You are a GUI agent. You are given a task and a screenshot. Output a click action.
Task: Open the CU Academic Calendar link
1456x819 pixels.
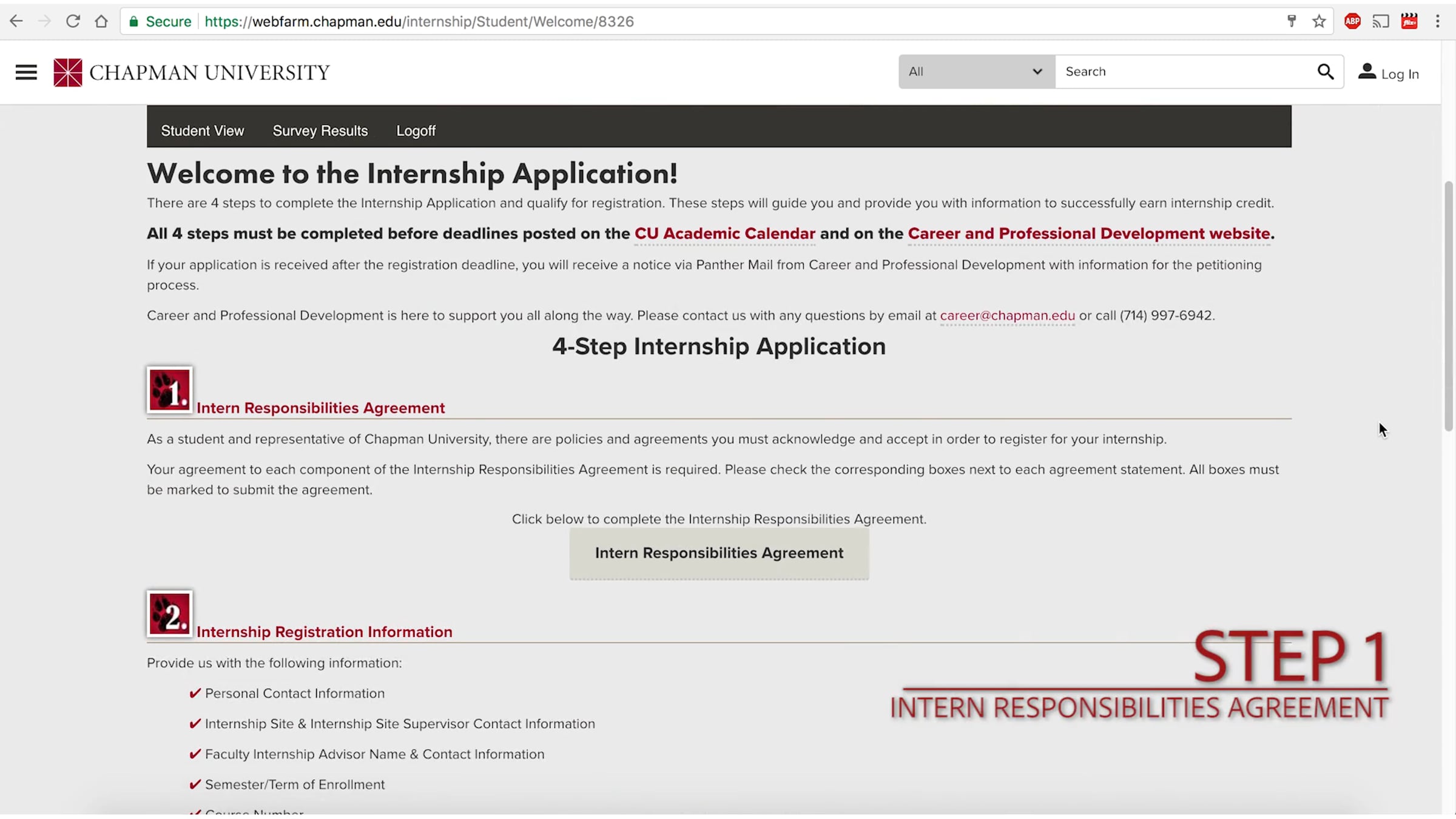coord(725,234)
